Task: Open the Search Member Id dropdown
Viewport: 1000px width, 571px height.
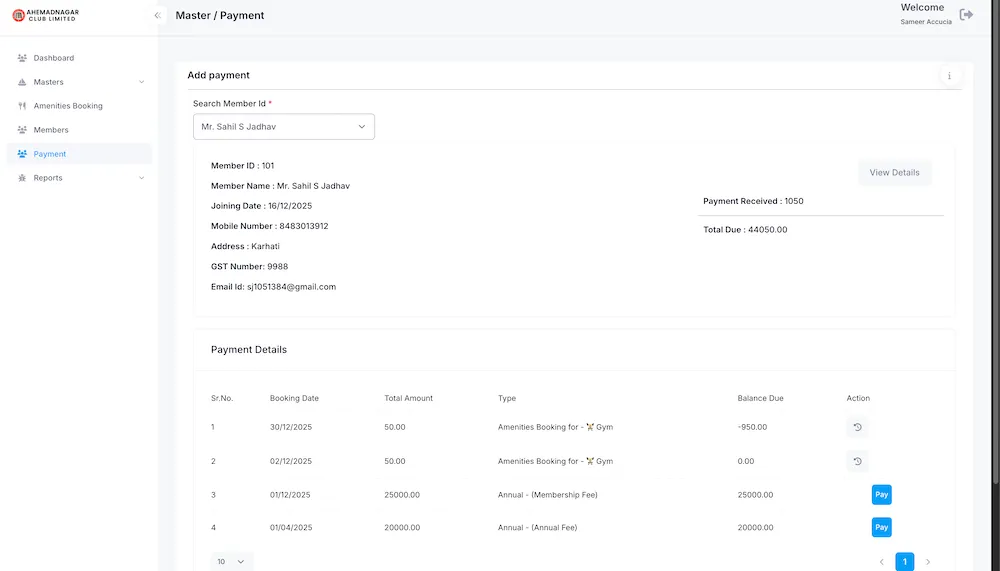Action: (x=284, y=127)
